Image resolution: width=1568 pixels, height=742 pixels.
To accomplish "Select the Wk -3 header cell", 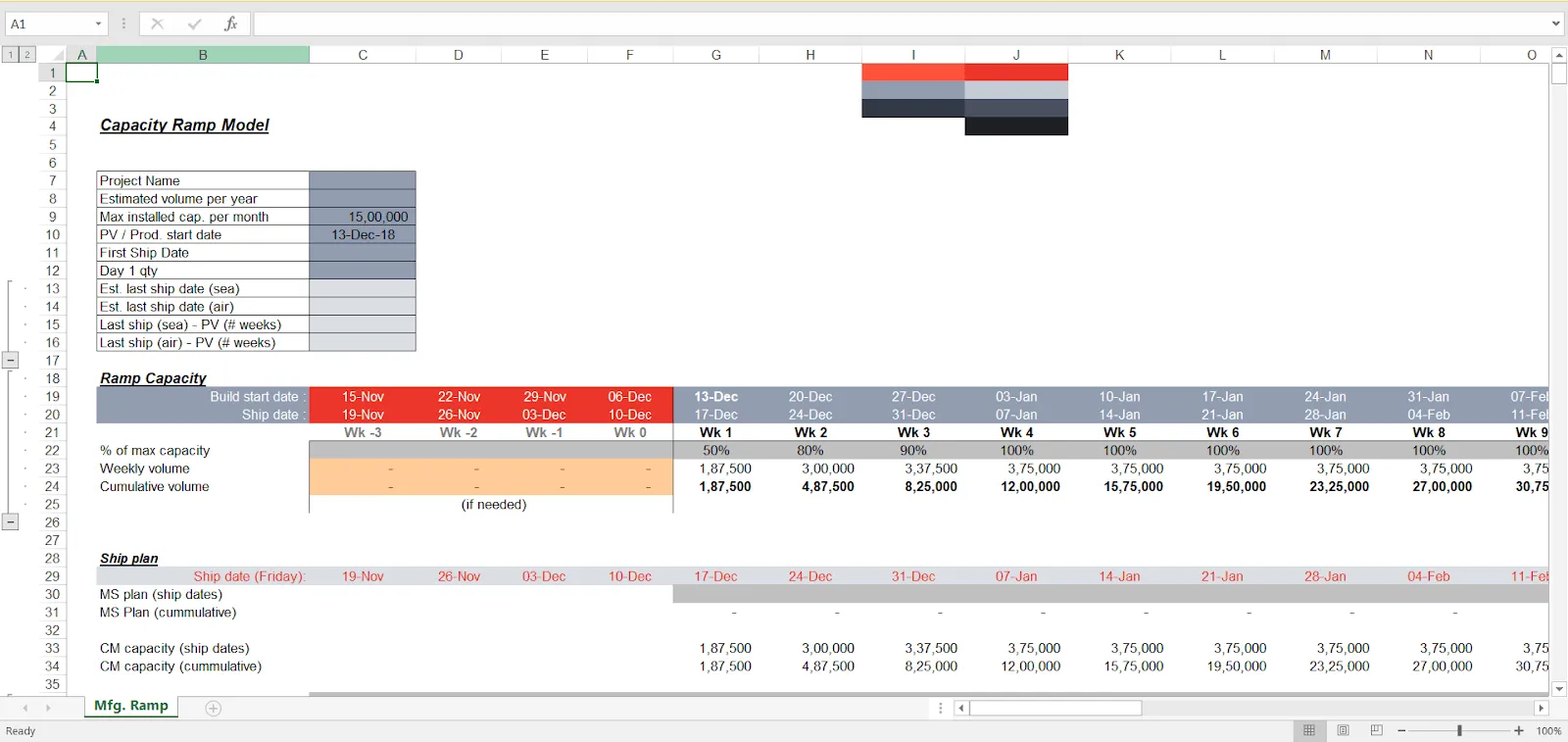I will [x=363, y=432].
